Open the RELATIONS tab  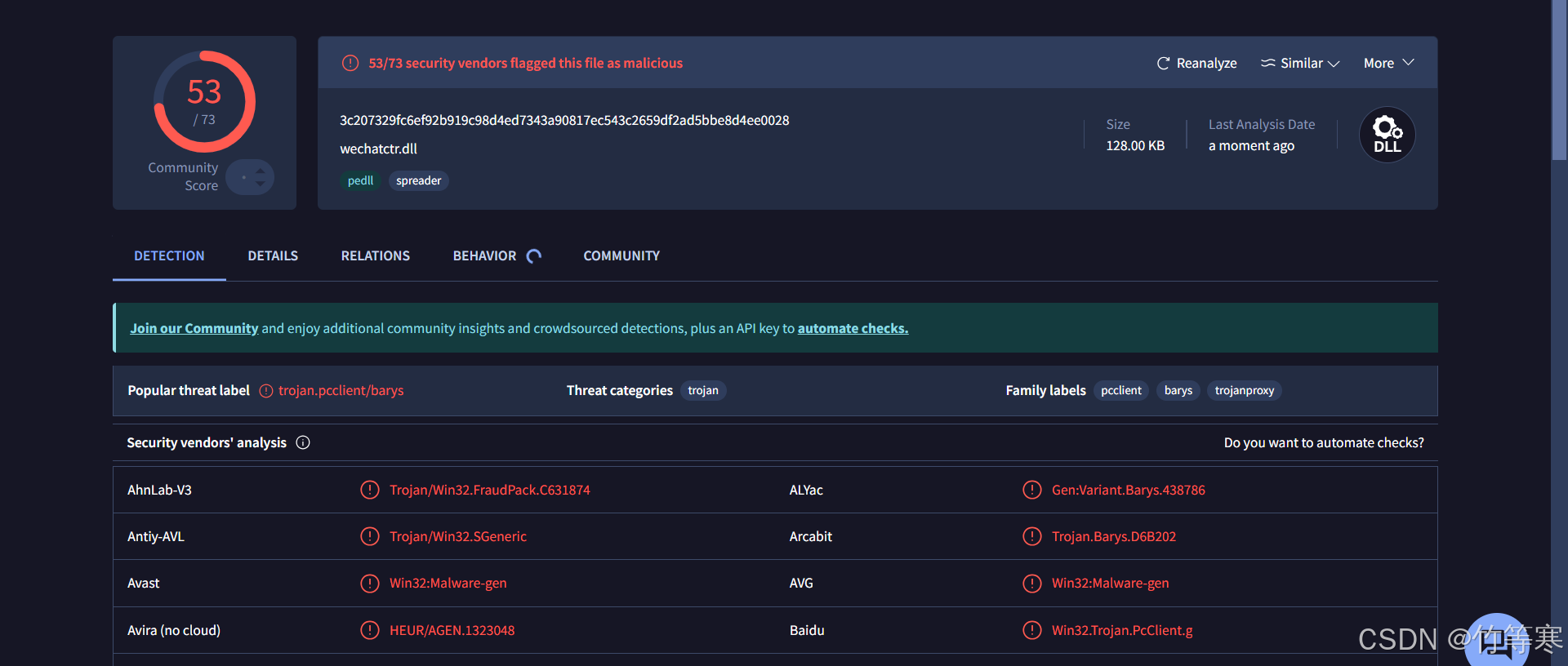[x=376, y=256]
